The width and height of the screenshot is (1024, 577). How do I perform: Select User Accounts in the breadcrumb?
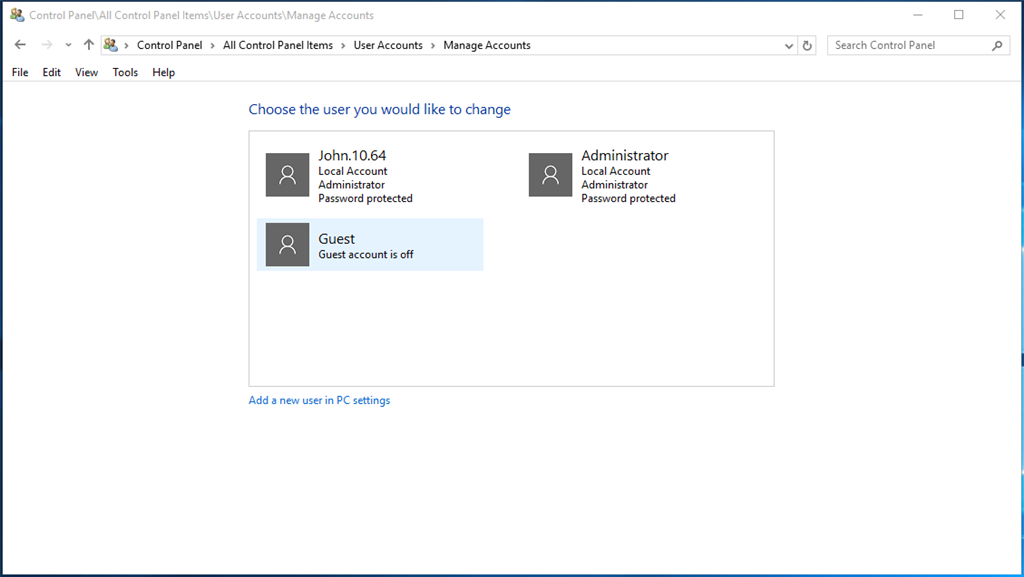(388, 45)
